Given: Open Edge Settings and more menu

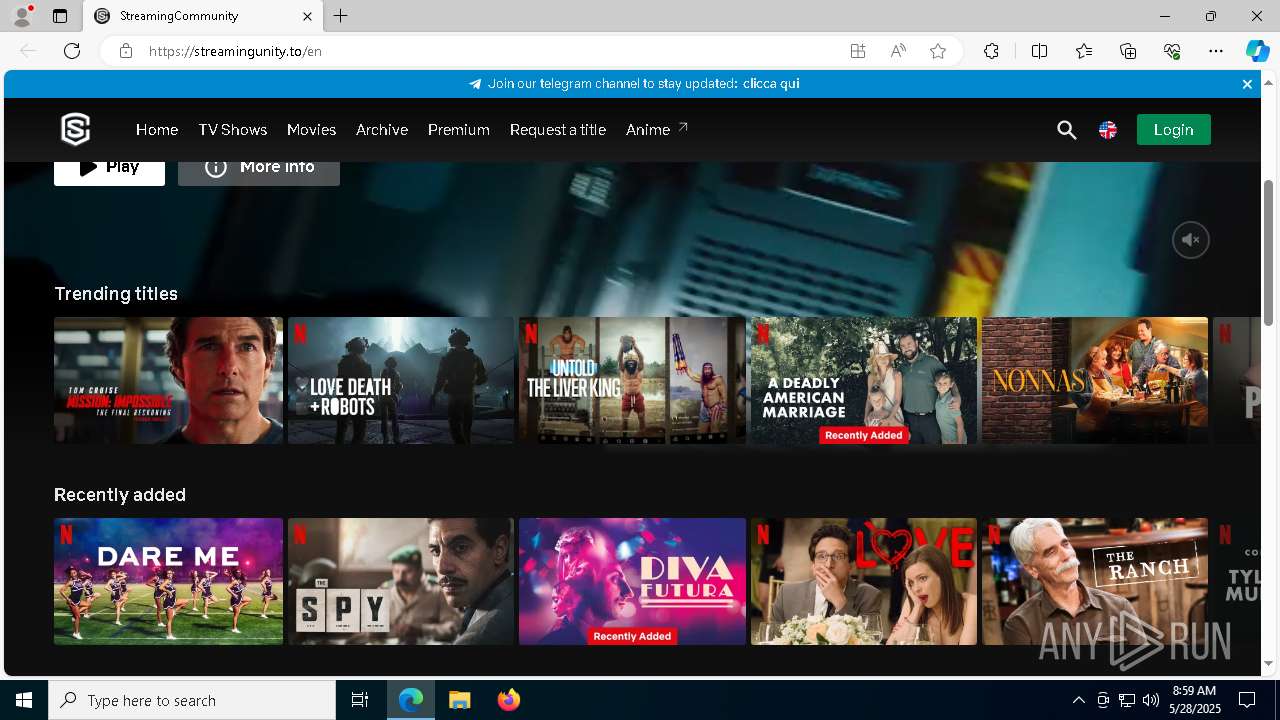Looking at the screenshot, I should click(x=1216, y=51).
